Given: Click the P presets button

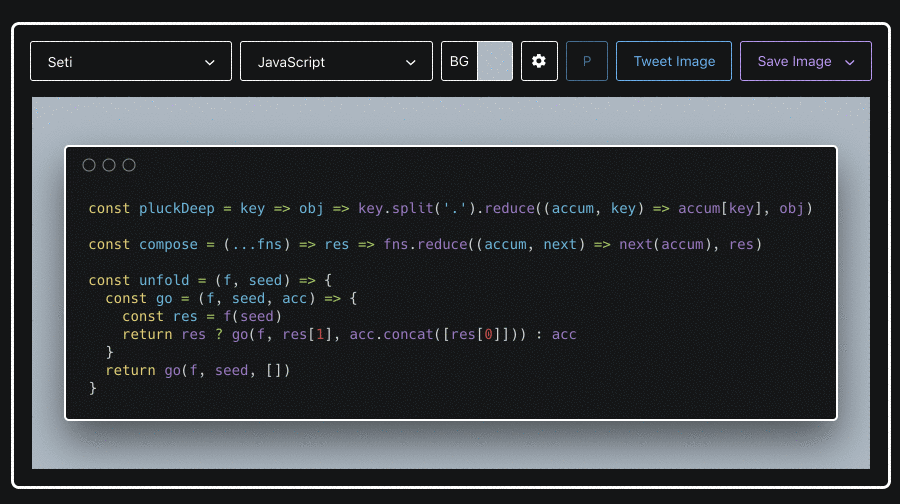Looking at the screenshot, I should pyautogui.click(x=587, y=61).
